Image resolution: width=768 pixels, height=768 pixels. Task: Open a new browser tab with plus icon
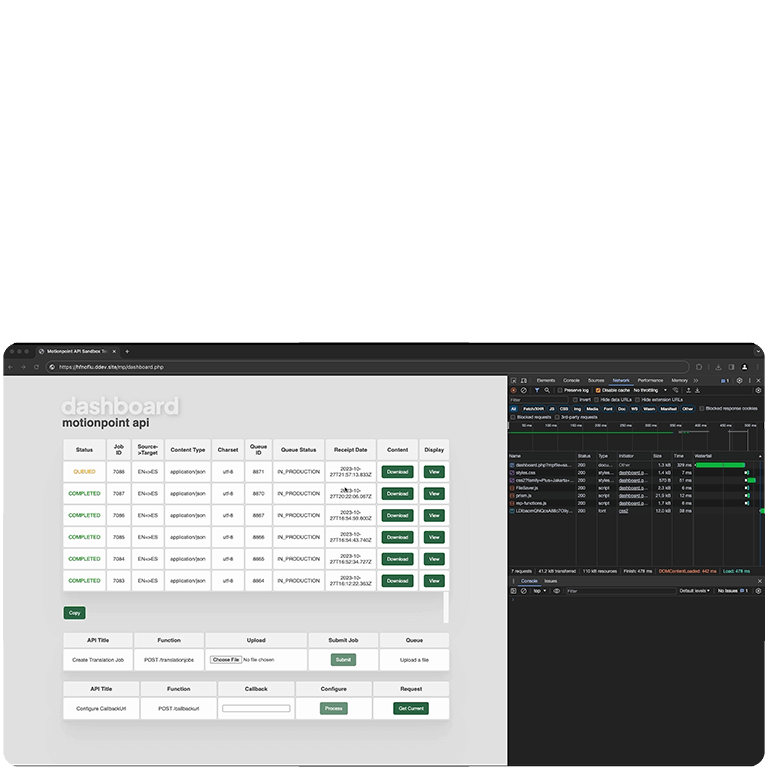point(127,351)
